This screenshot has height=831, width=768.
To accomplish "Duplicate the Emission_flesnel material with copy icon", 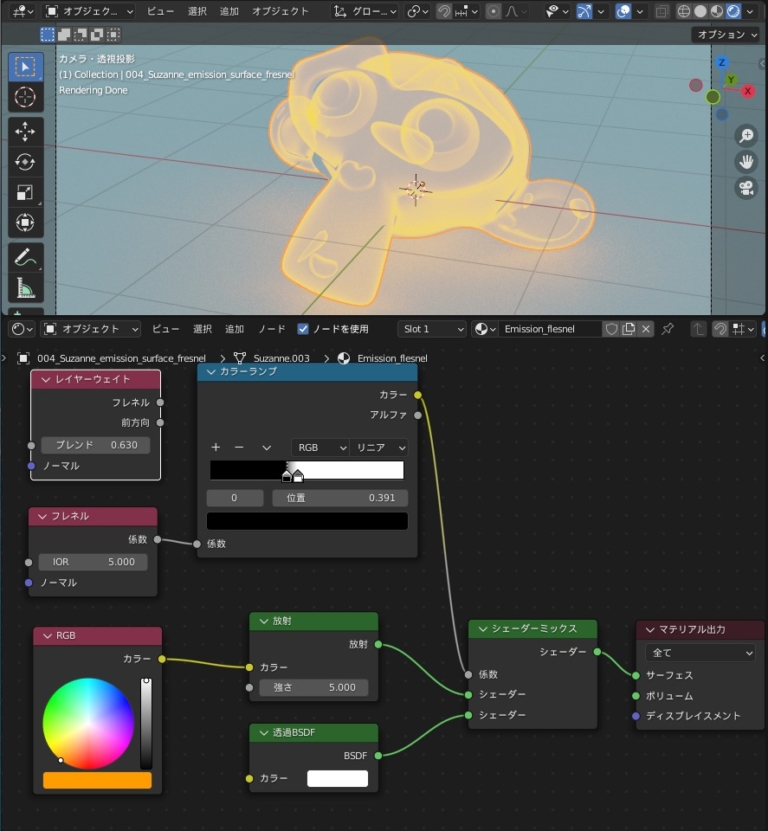I will click(629, 329).
